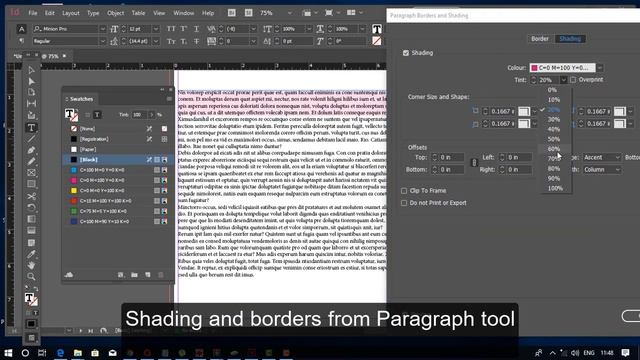
Task: Select the [Black] swatch
Action: point(117,160)
